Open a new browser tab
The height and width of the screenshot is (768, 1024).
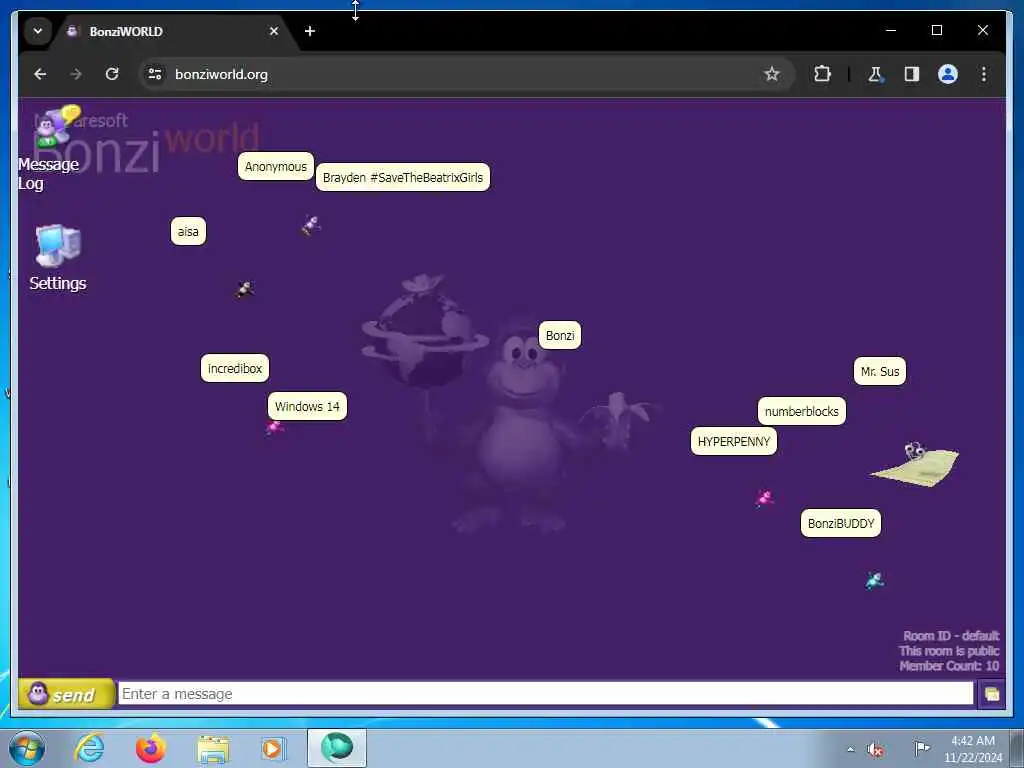pyautogui.click(x=310, y=31)
